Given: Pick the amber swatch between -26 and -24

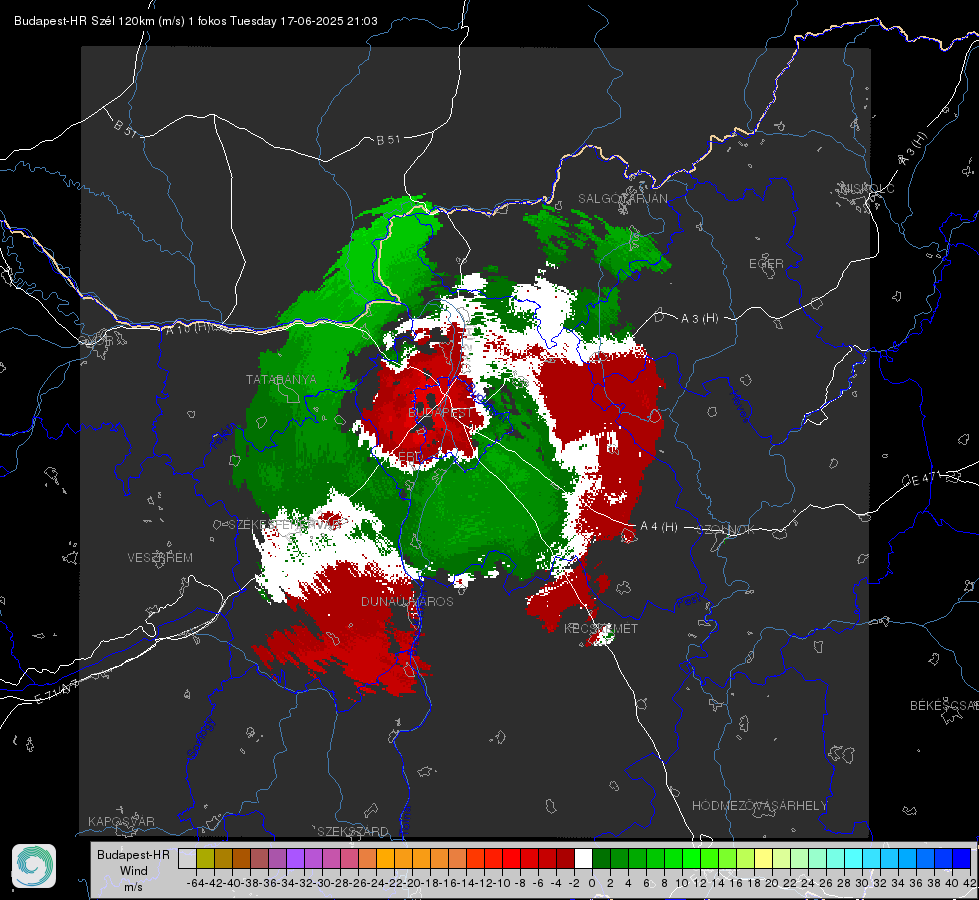Looking at the screenshot, I should tap(368, 858).
